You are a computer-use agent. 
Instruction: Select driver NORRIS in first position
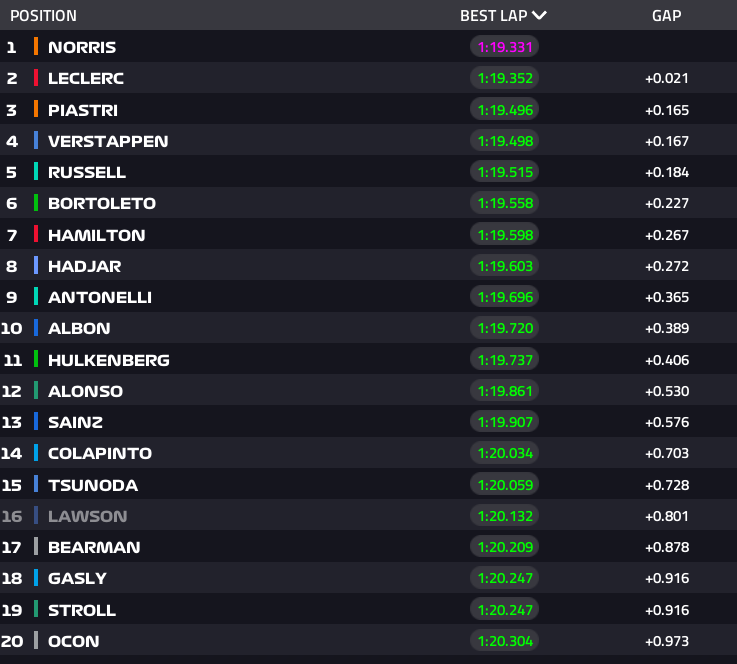click(x=82, y=47)
